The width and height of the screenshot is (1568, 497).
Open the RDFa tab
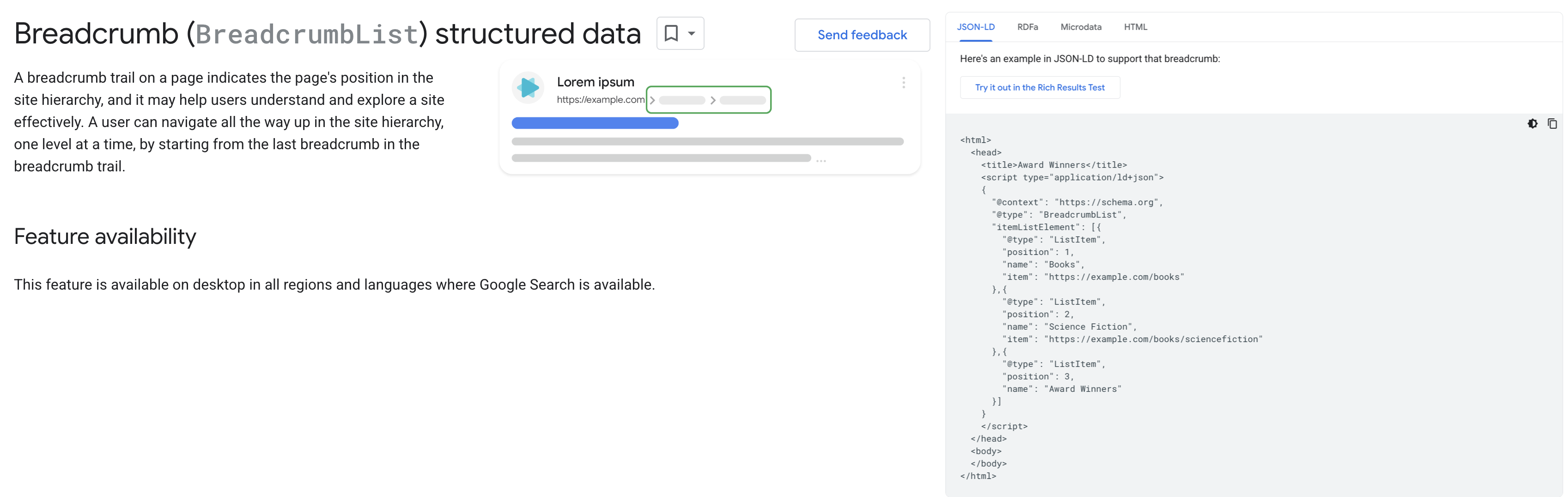click(1027, 27)
